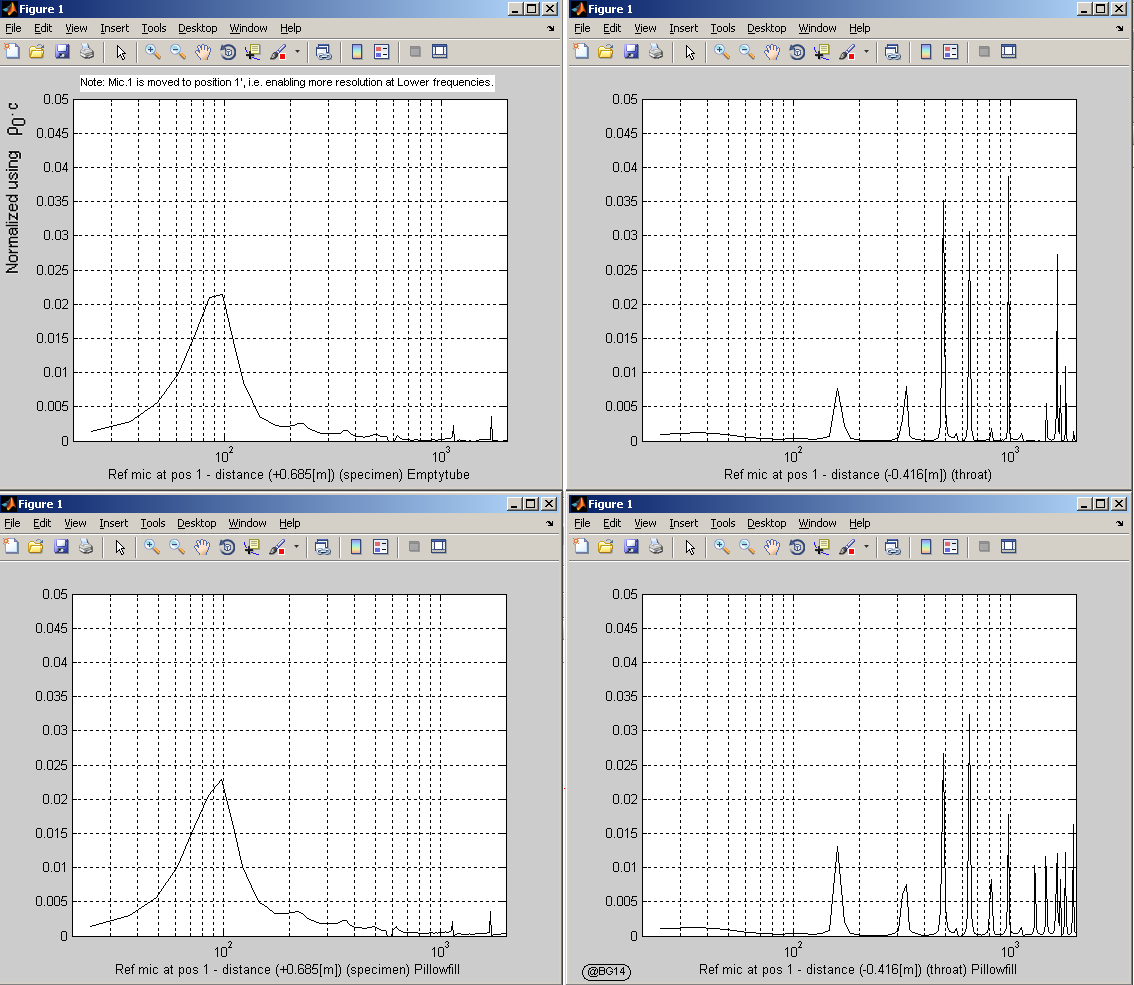The height and width of the screenshot is (985, 1134).
Task: Click Hide Plot Tools in Emptytube window
Action: [415, 51]
